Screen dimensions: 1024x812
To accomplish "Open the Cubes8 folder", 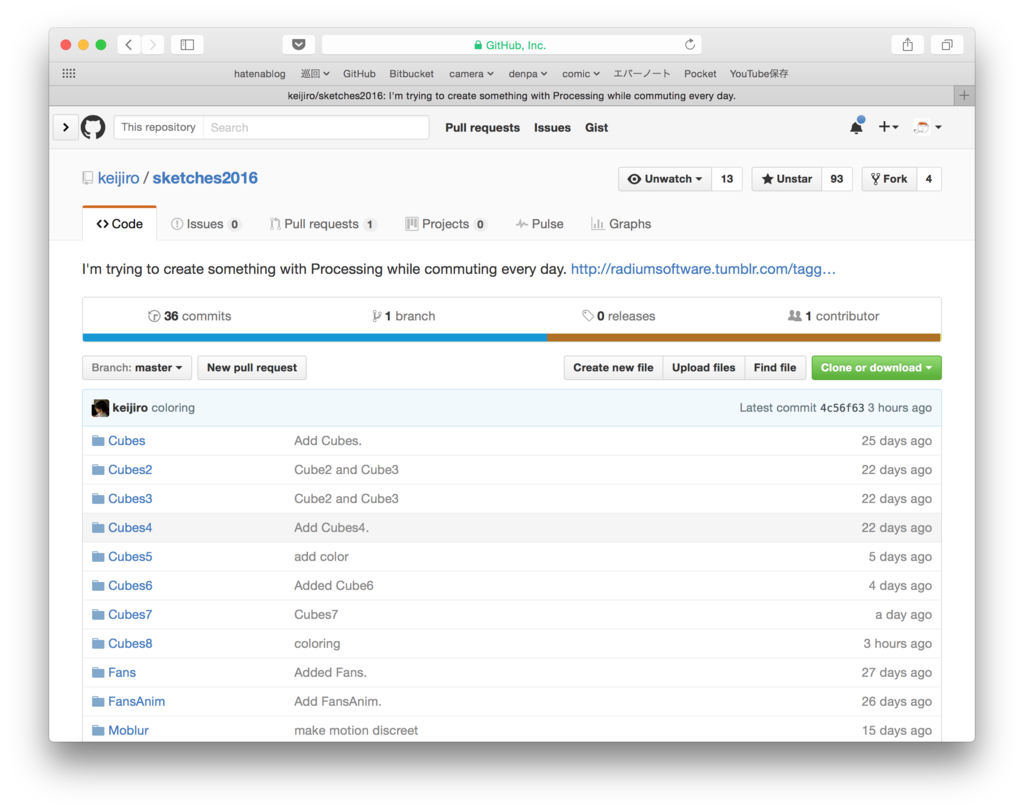I will pos(130,643).
